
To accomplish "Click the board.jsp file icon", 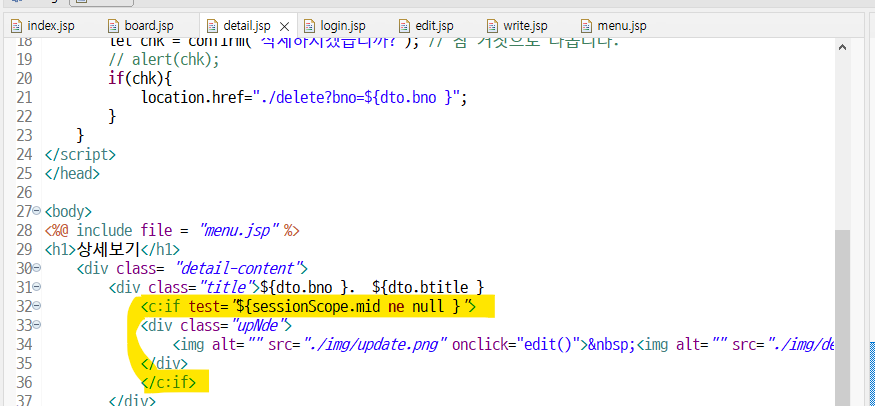I will click(x=114, y=26).
